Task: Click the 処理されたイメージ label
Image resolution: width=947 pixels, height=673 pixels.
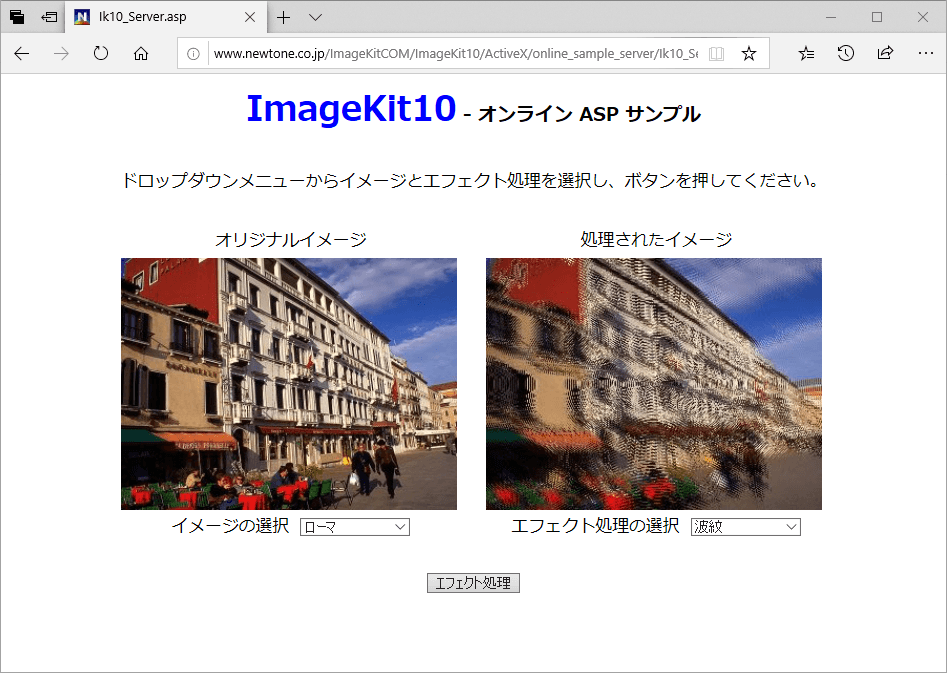Action: coord(656,240)
